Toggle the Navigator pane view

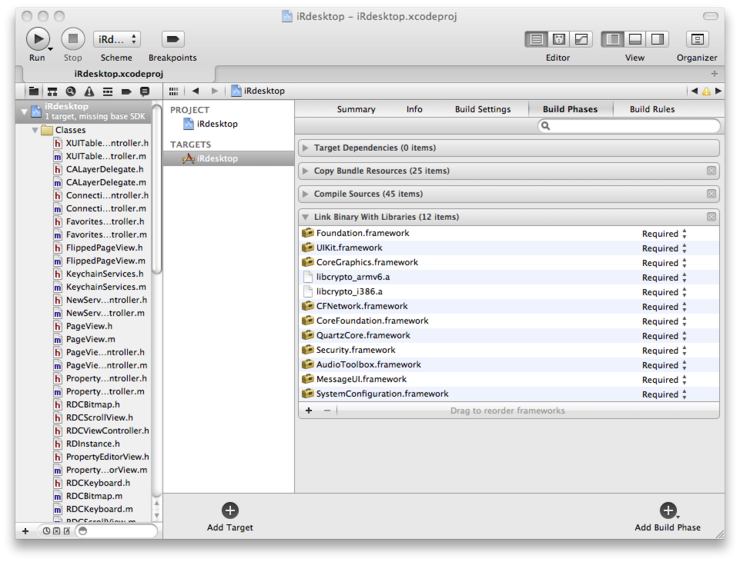click(x=613, y=39)
